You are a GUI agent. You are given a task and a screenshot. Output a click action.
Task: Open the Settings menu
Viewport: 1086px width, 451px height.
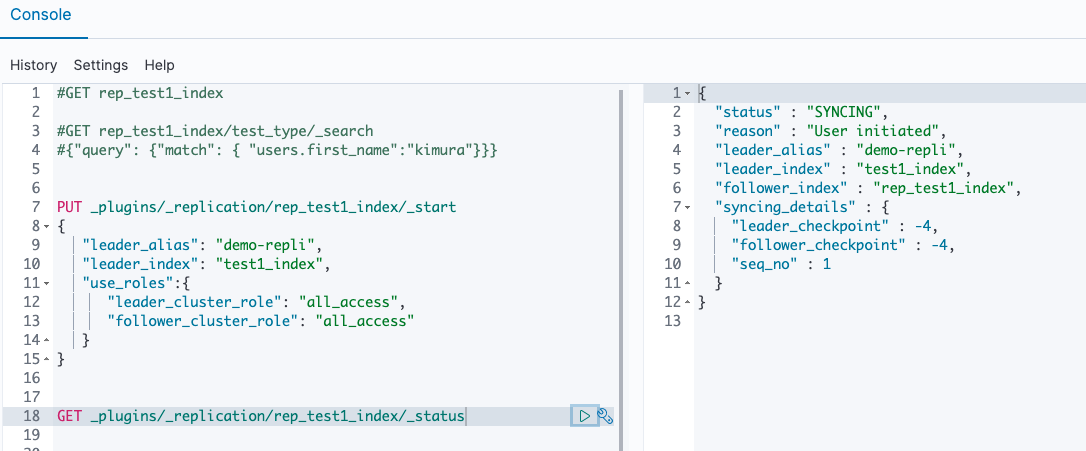point(101,65)
